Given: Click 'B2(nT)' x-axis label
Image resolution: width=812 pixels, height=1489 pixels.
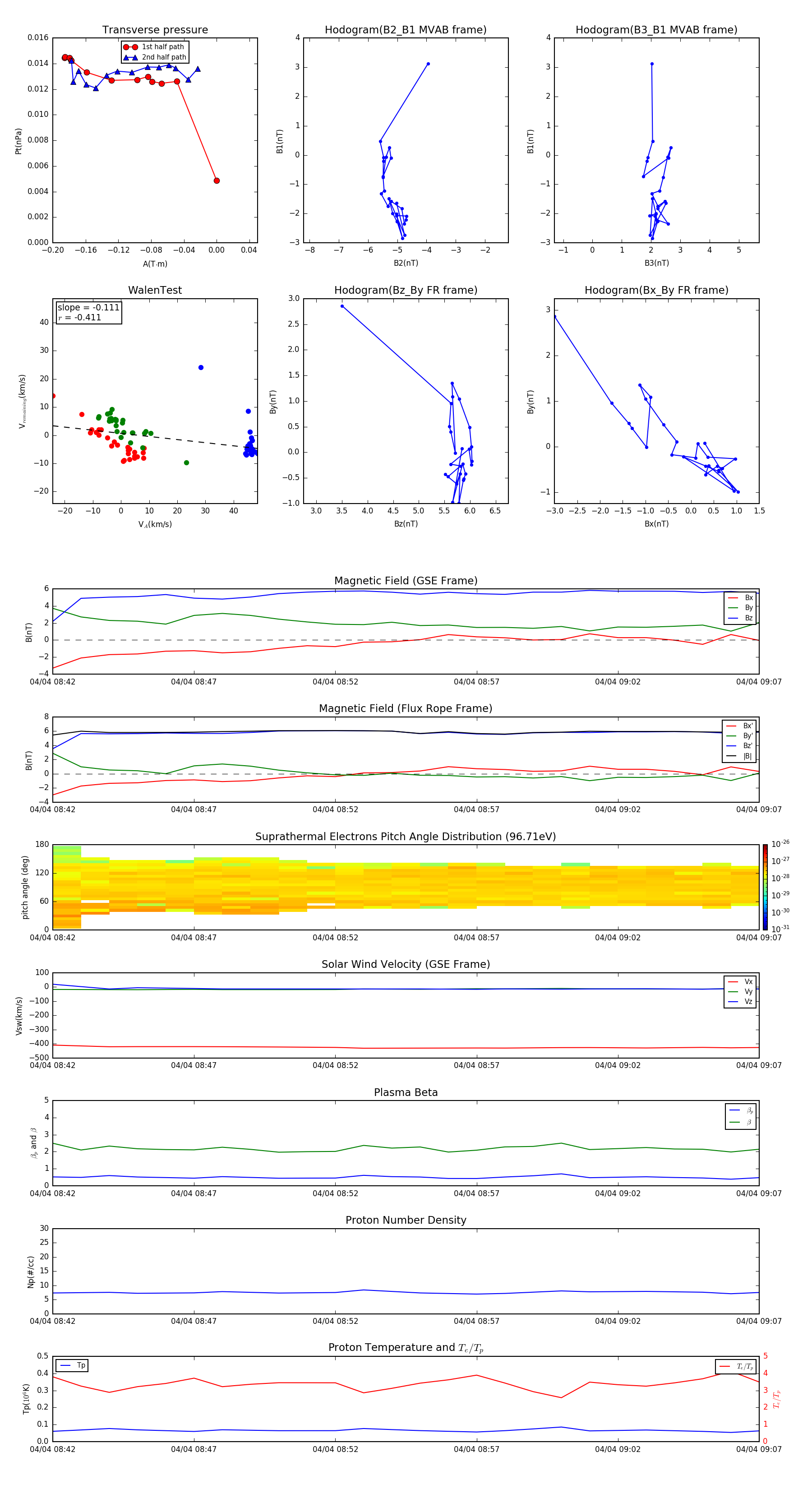Looking at the screenshot, I should tap(406, 263).
